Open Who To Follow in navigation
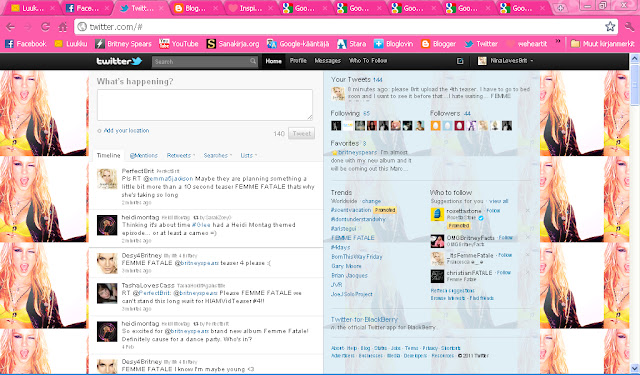640x375 pixels. (368, 61)
